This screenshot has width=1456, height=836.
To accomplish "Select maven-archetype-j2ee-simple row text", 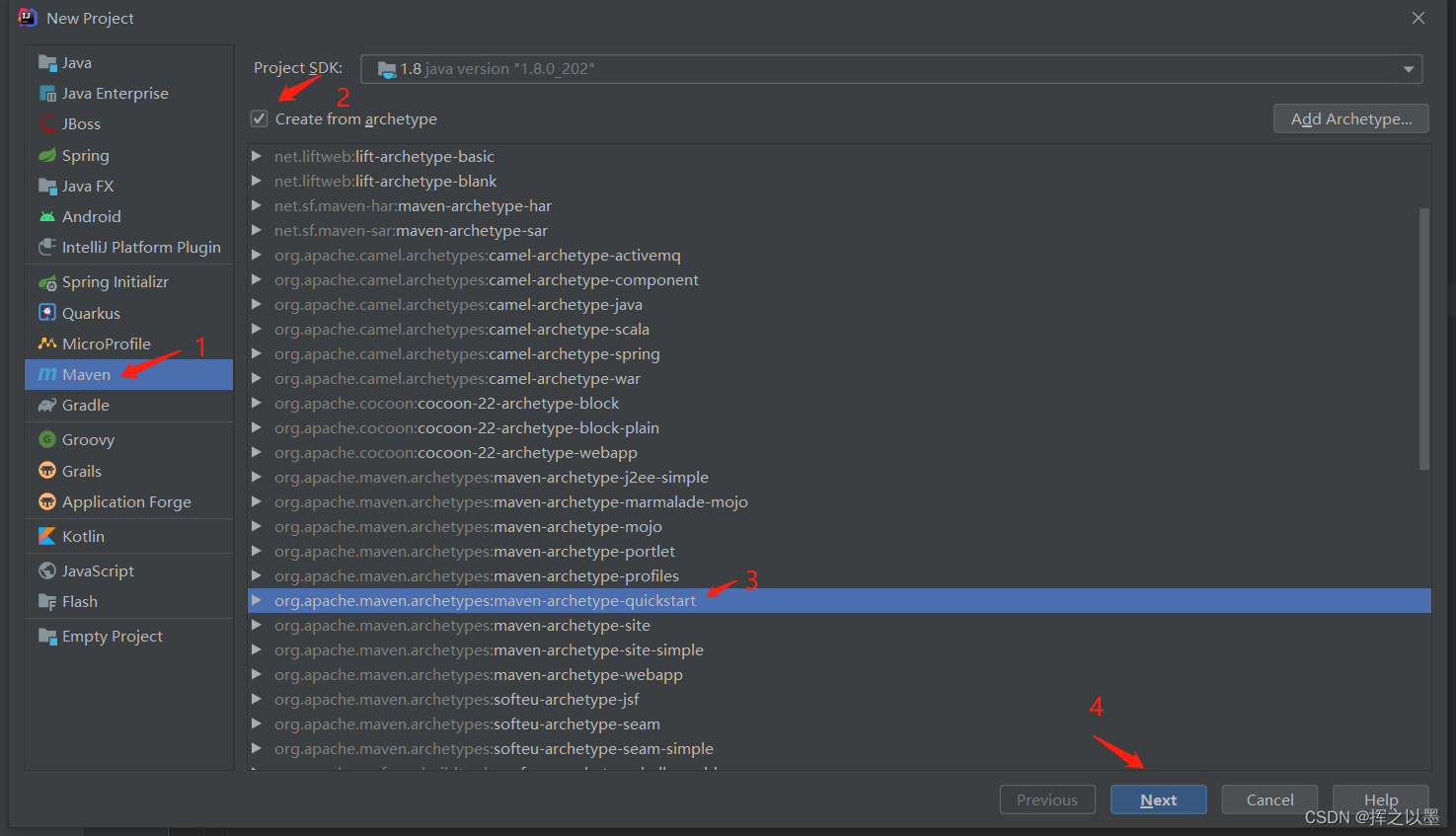I will [492, 478].
